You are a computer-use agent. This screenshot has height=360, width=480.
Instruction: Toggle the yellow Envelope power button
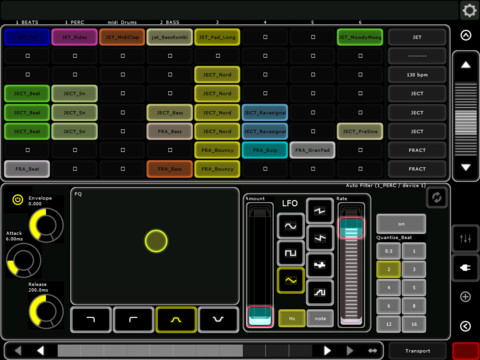pos(17,200)
